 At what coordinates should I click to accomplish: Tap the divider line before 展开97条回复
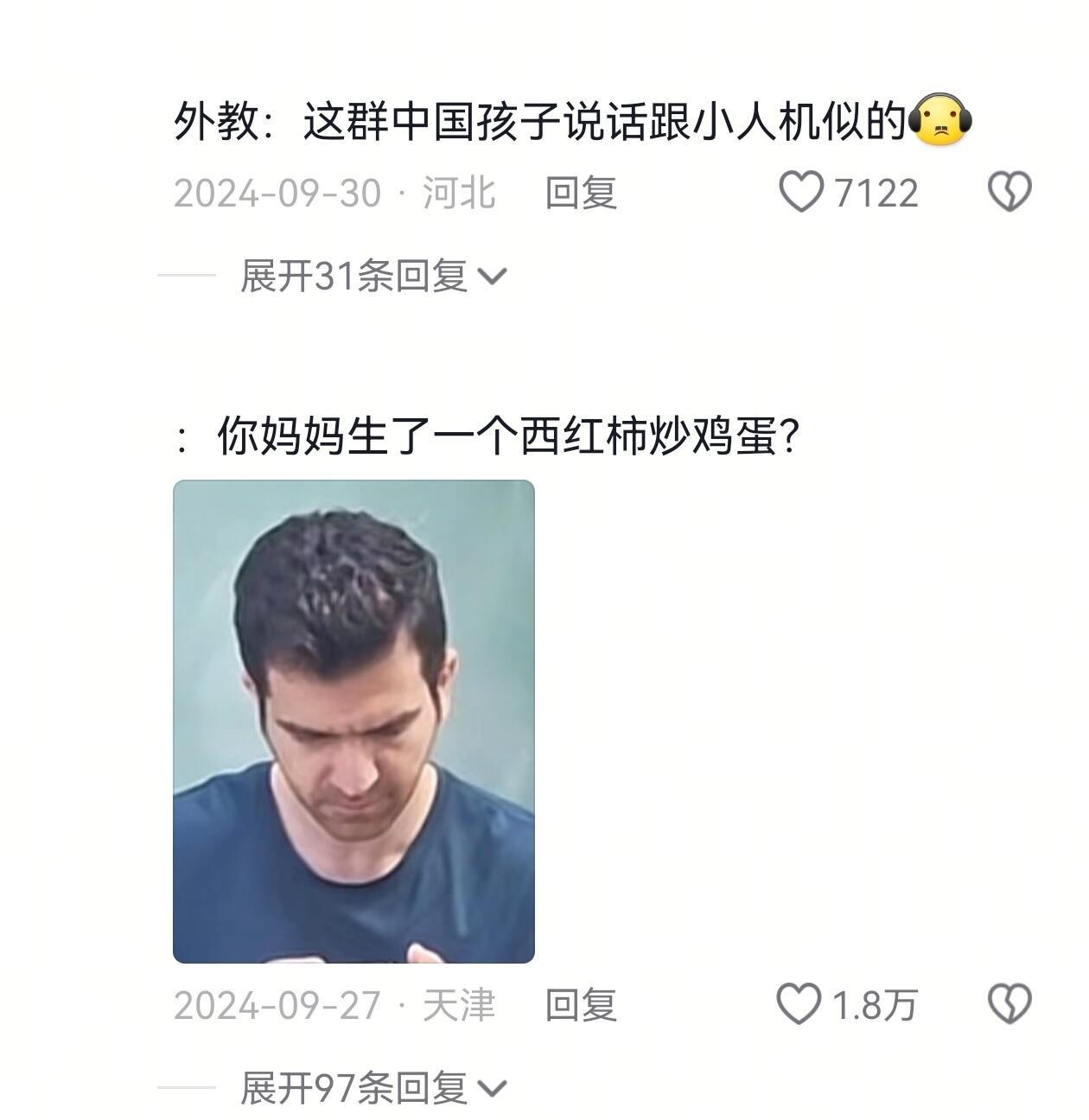186,1088
